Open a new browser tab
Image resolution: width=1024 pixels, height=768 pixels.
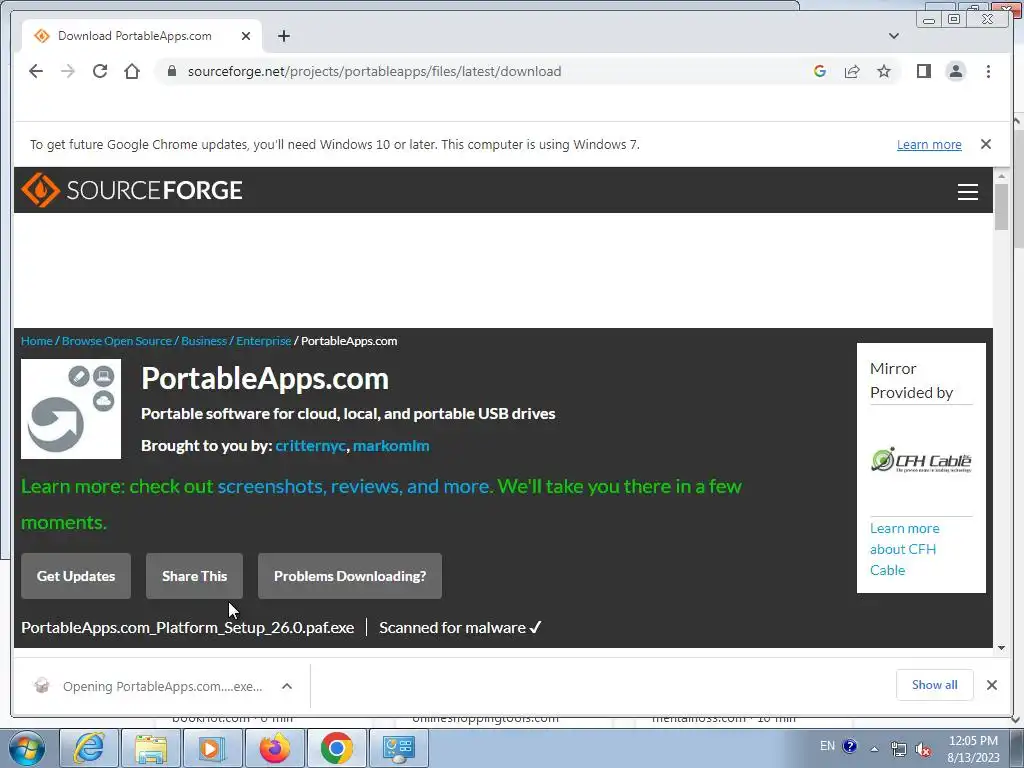(283, 36)
